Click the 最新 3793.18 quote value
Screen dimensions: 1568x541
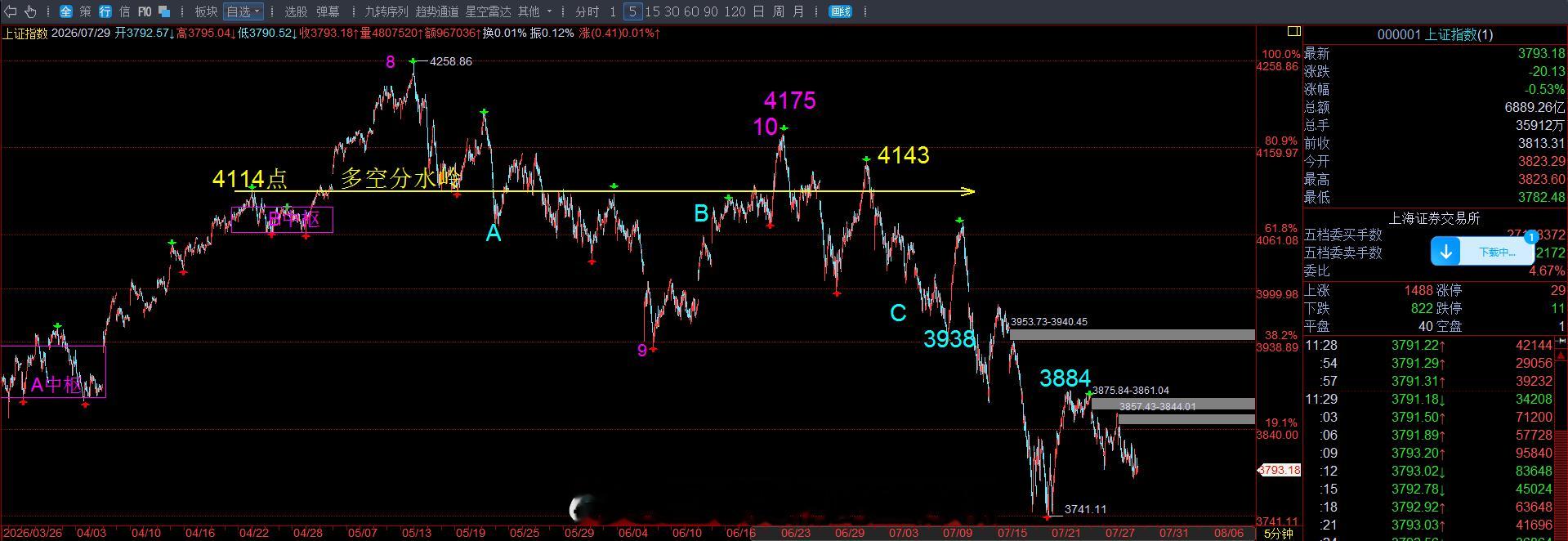pos(1541,54)
